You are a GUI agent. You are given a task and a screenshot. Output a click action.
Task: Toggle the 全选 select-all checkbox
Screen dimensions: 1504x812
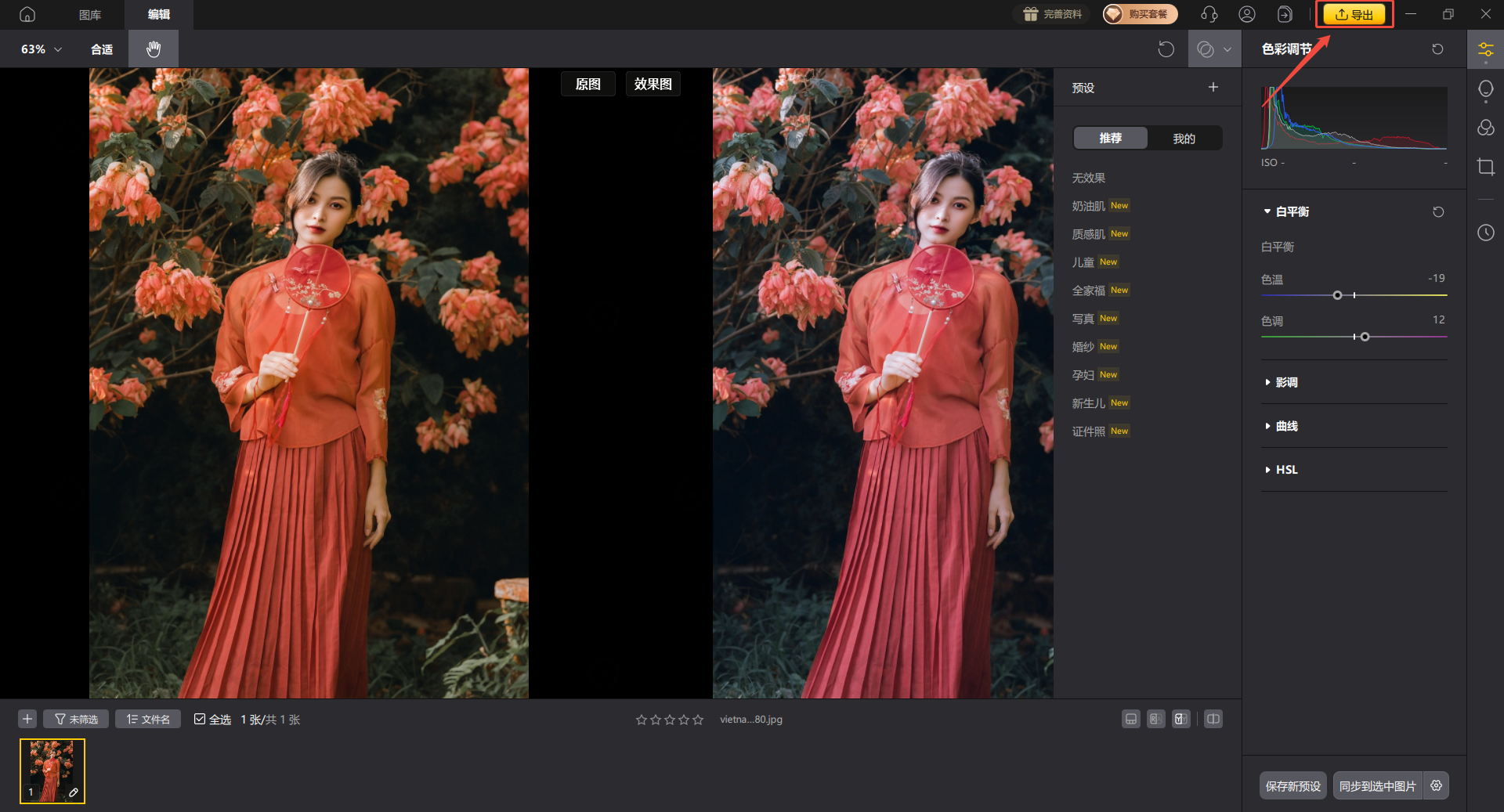[x=200, y=719]
